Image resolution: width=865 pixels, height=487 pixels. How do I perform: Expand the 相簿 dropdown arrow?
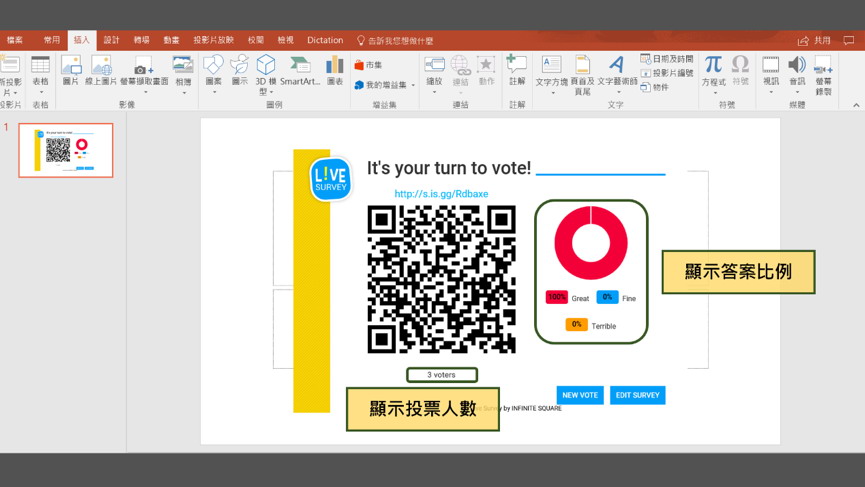[x=184, y=93]
